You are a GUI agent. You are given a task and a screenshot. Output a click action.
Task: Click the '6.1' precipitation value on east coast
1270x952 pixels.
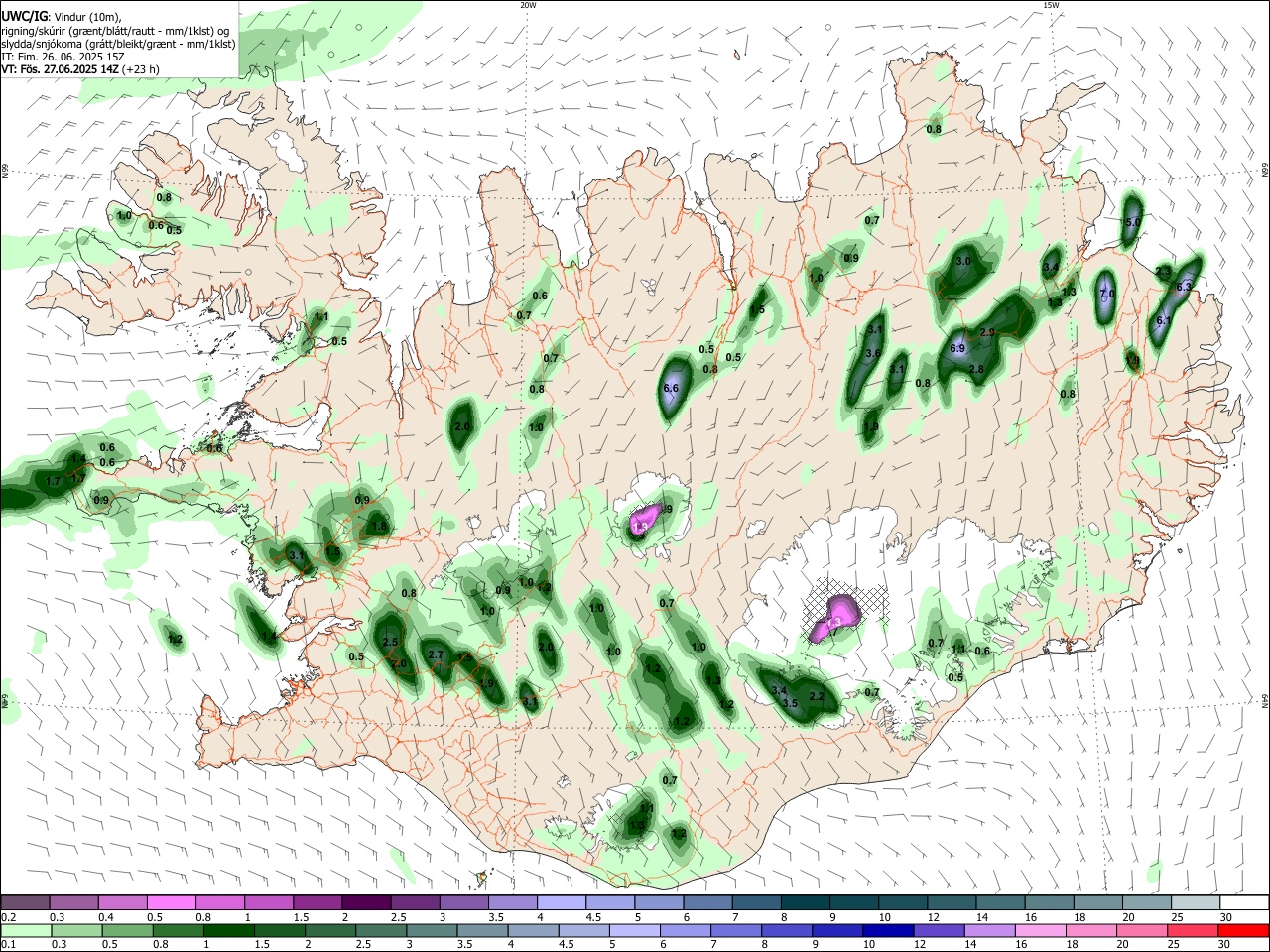tap(1164, 320)
